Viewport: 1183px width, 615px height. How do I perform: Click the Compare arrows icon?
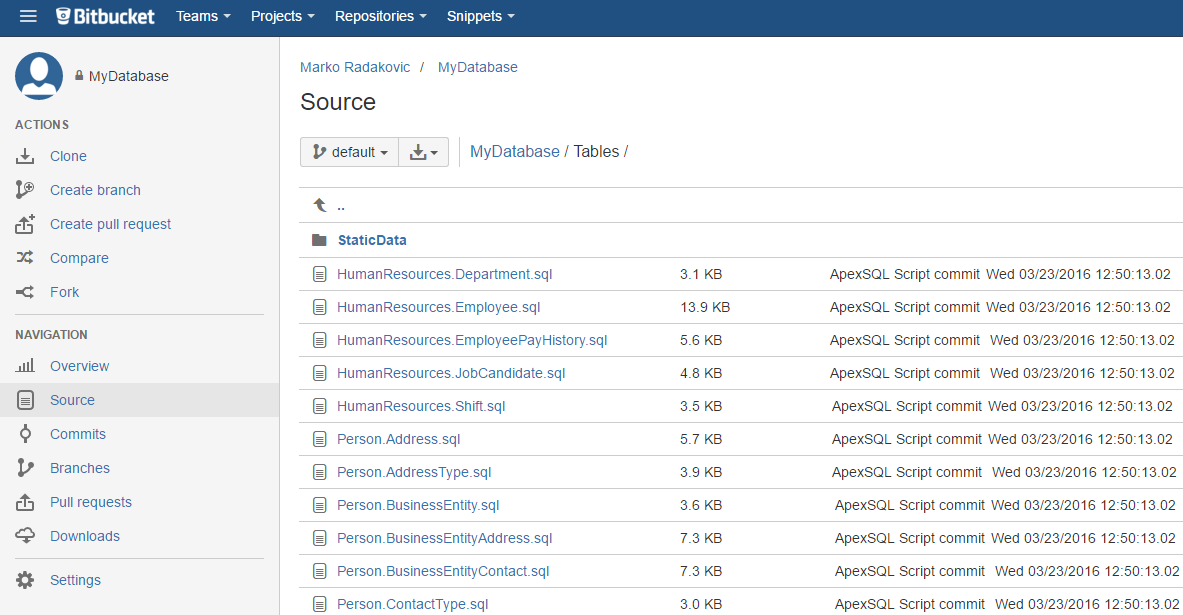tap(25, 258)
